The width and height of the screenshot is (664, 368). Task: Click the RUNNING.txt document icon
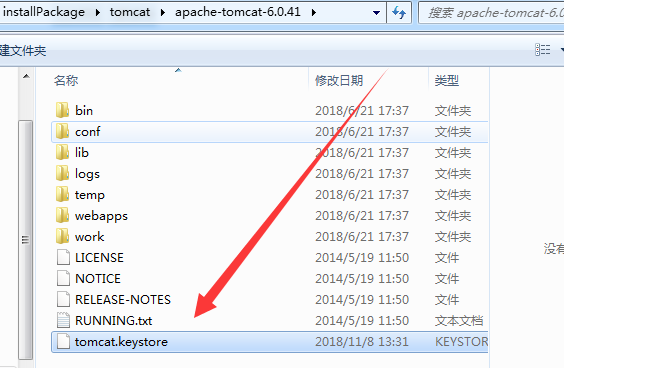pyautogui.click(x=63, y=320)
